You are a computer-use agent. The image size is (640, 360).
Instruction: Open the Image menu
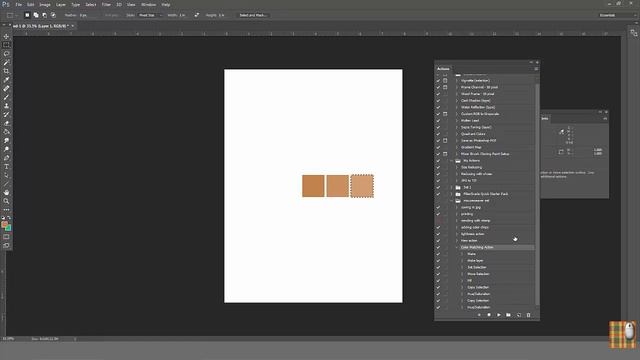44,4
